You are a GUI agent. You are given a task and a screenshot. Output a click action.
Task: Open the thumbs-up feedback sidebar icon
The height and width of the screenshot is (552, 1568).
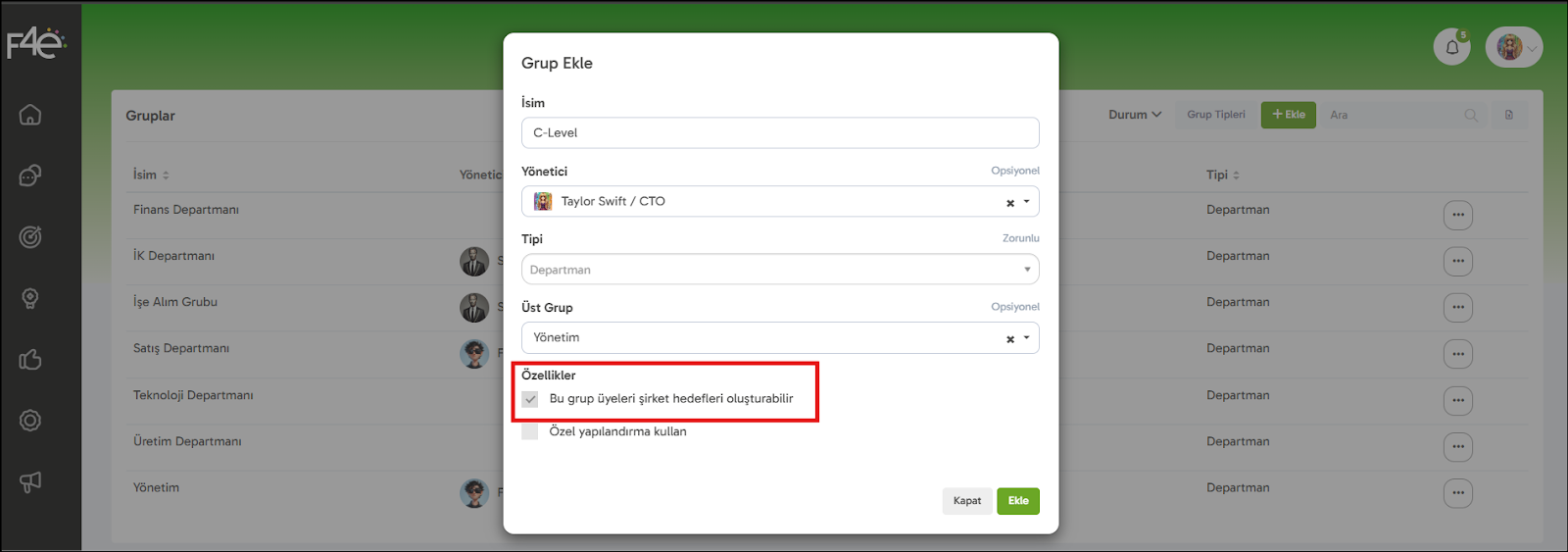tap(30, 360)
